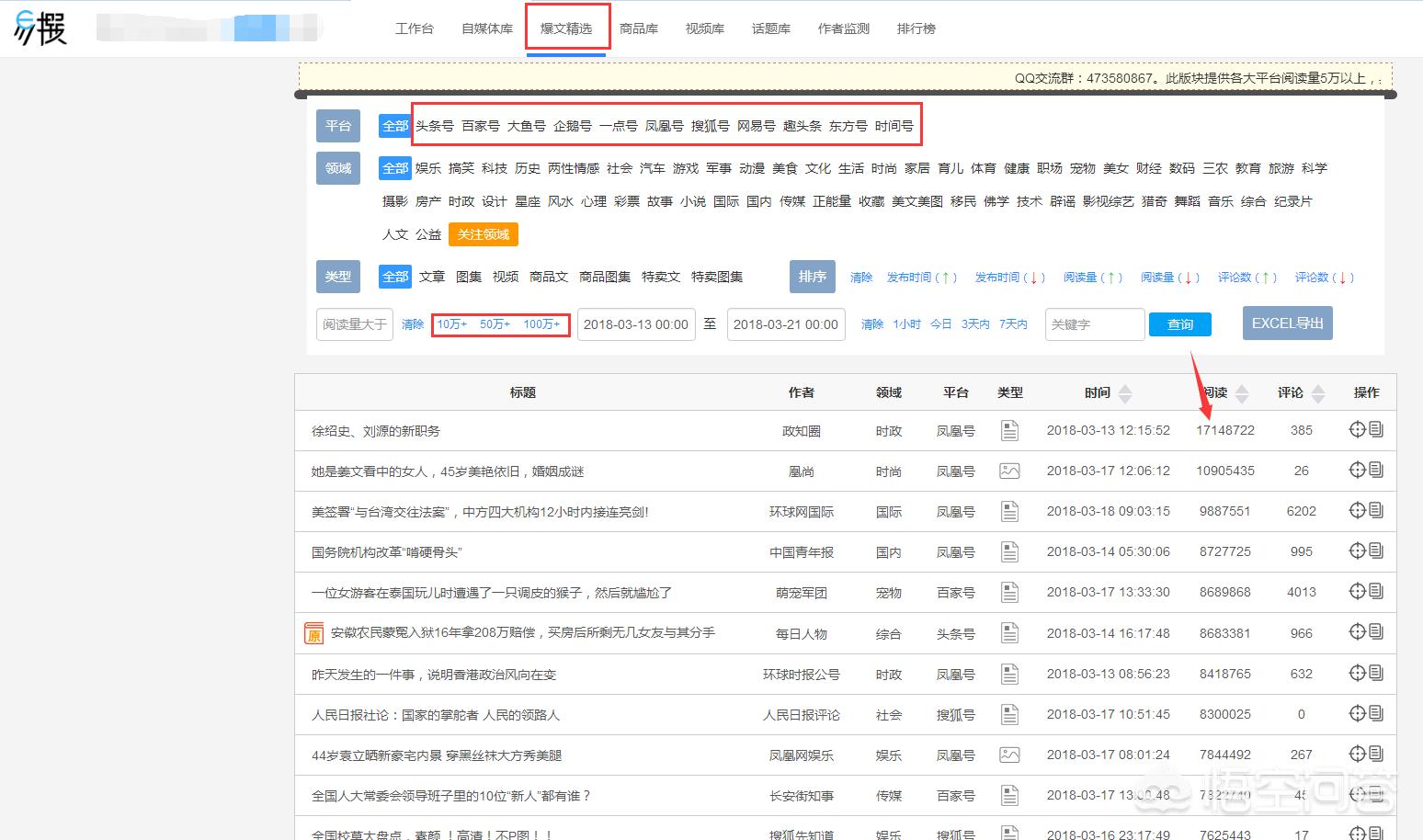Filter platform by 企鹅号
The width and height of the screenshot is (1423, 840).
pos(573,126)
